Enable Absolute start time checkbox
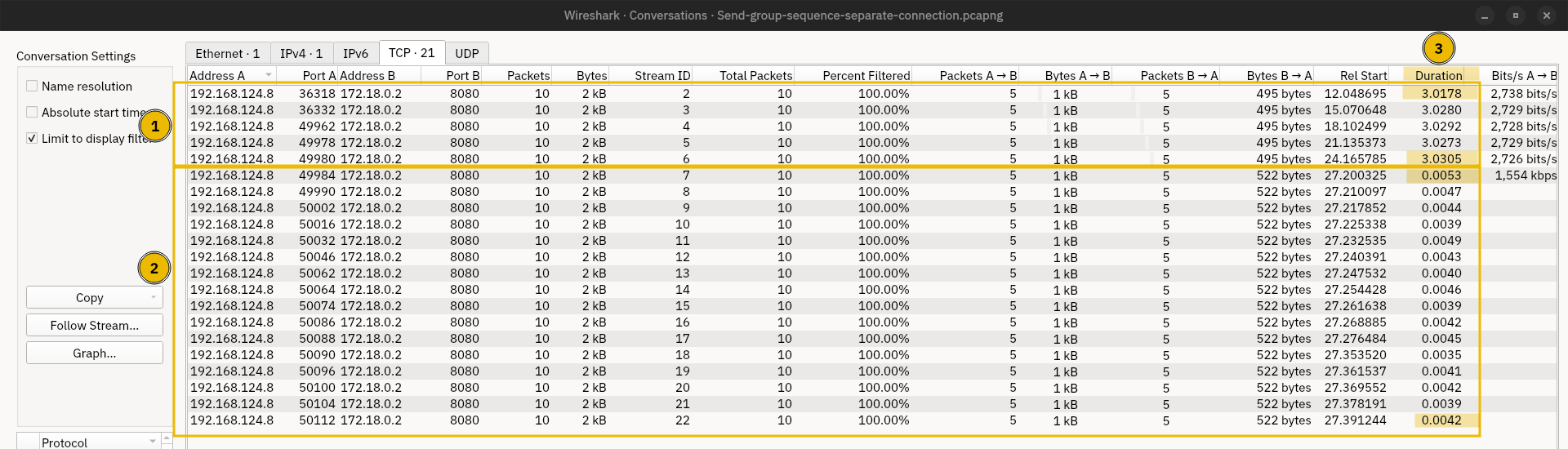 [x=32, y=112]
